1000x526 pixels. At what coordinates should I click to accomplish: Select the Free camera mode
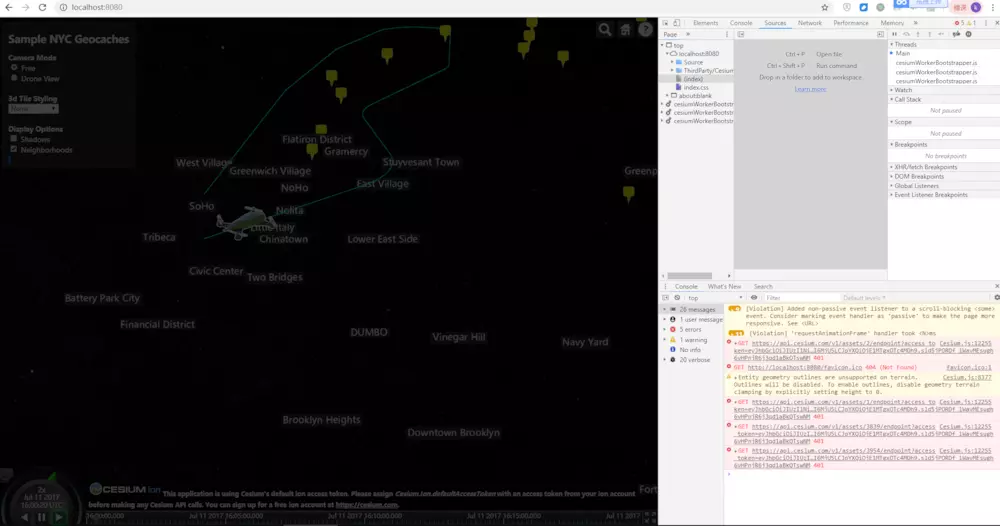tap(14, 68)
